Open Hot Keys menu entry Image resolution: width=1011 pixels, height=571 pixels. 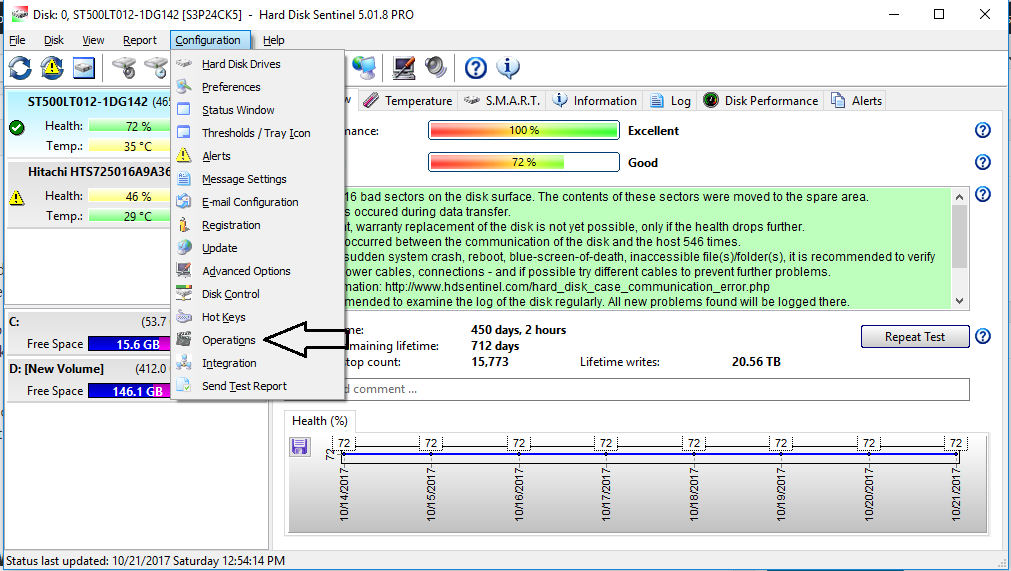pos(258,317)
